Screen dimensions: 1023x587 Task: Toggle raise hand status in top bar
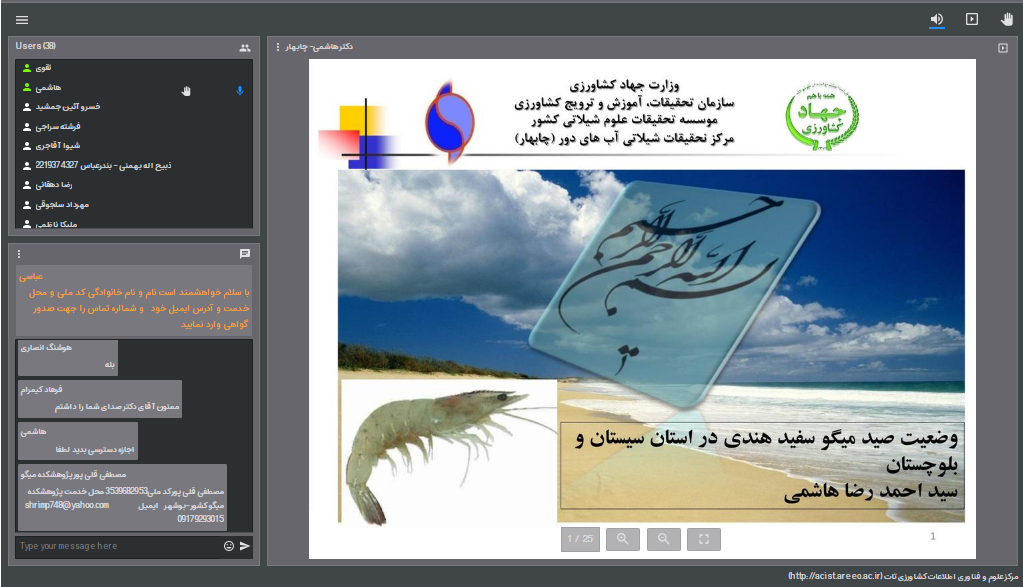[x=1007, y=19]
